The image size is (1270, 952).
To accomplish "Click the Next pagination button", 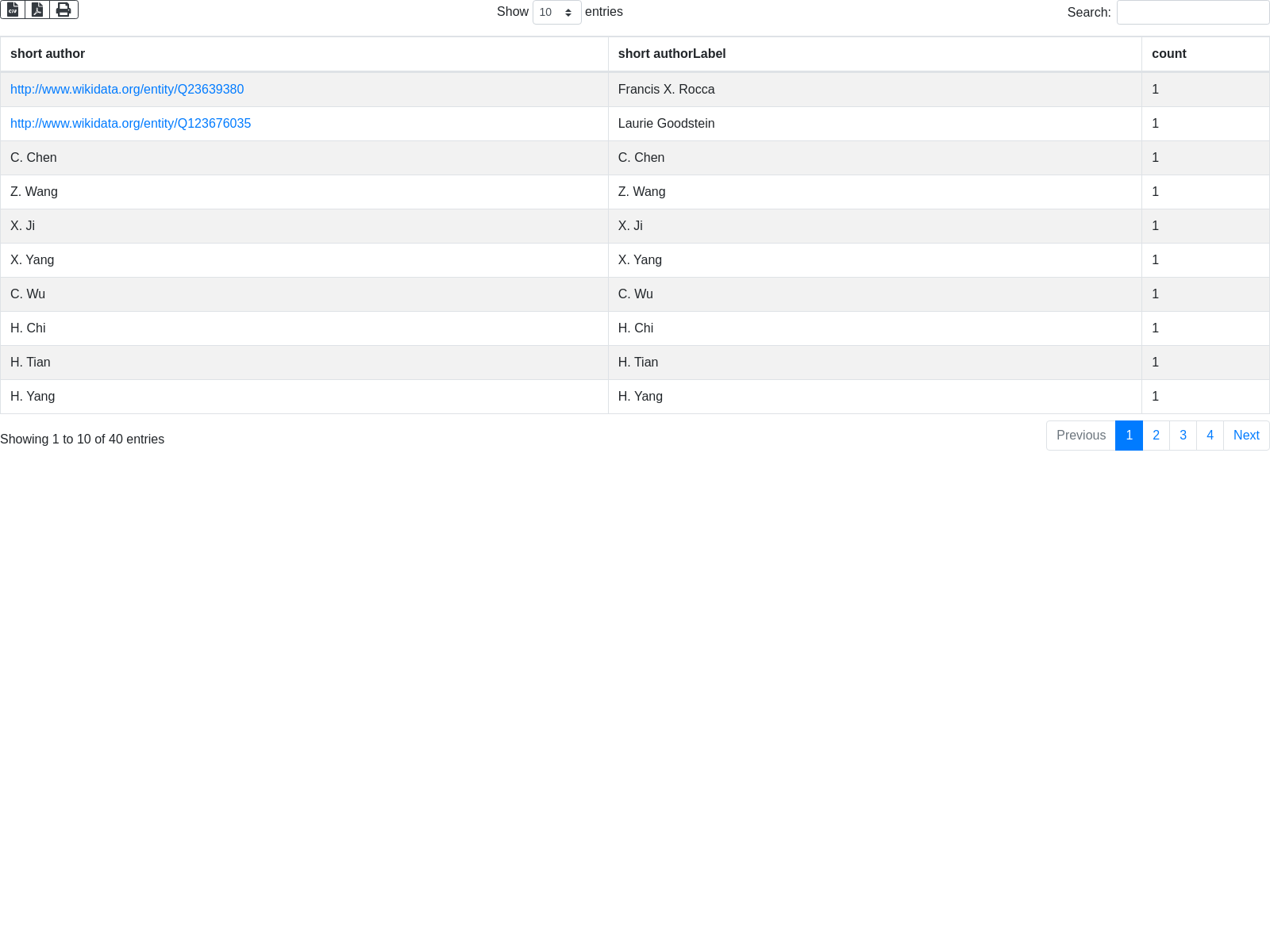I will [1246, 436].
